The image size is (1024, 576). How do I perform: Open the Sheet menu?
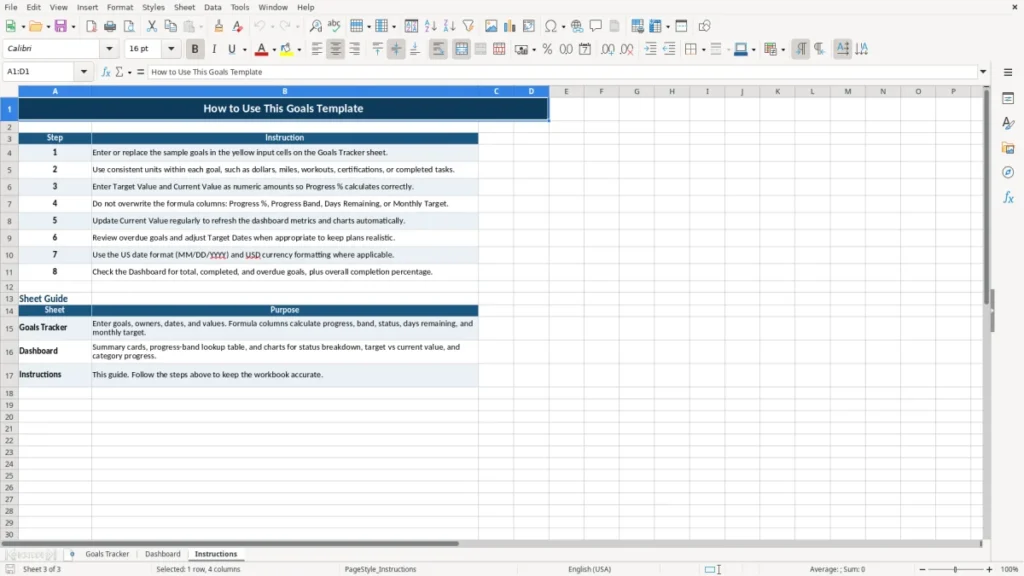[x=184, y=7]
